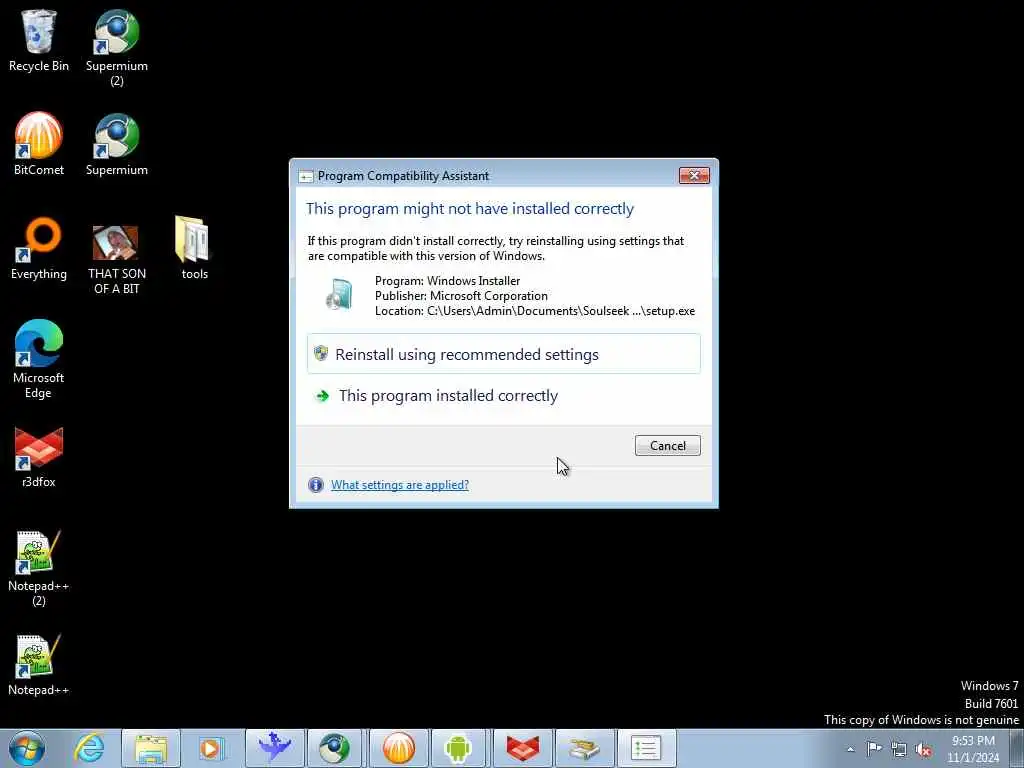This screenshot has height=768, width=1024.
Task: Select the Notepad++ (2) desktop shortcut
Action: [39, 568]
